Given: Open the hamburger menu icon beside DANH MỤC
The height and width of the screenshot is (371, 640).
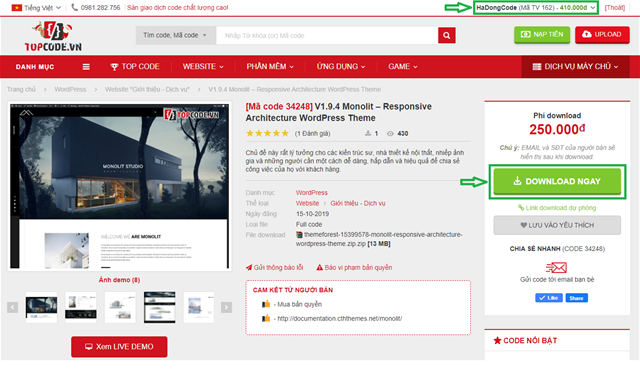Looking at the screenshot, I should click(86, 67).
